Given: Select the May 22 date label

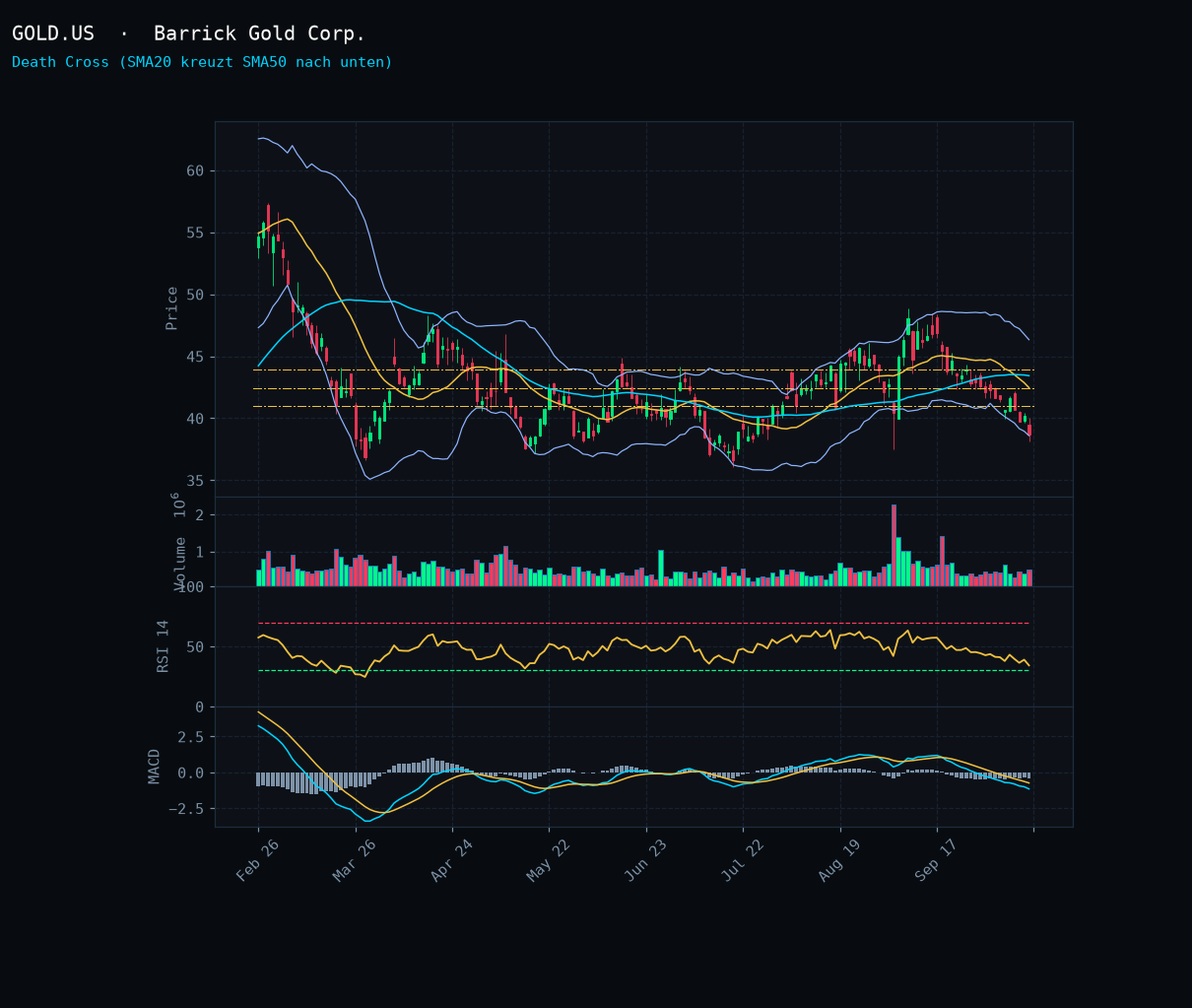Looking at the screenshot, I should click(x=548, y=861).
